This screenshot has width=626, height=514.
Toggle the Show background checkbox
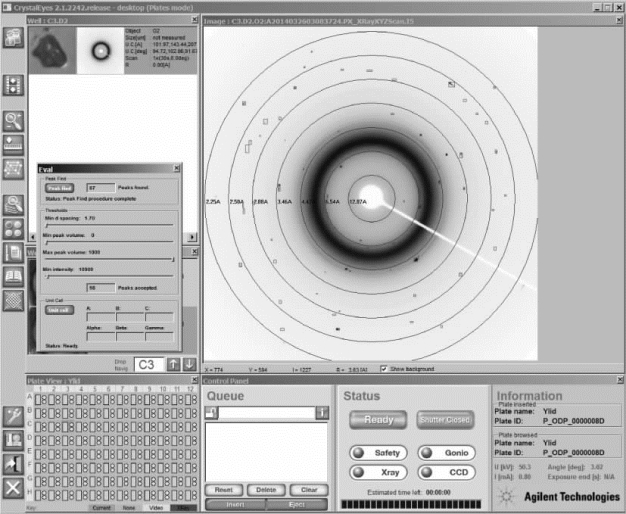click(384, 369)
